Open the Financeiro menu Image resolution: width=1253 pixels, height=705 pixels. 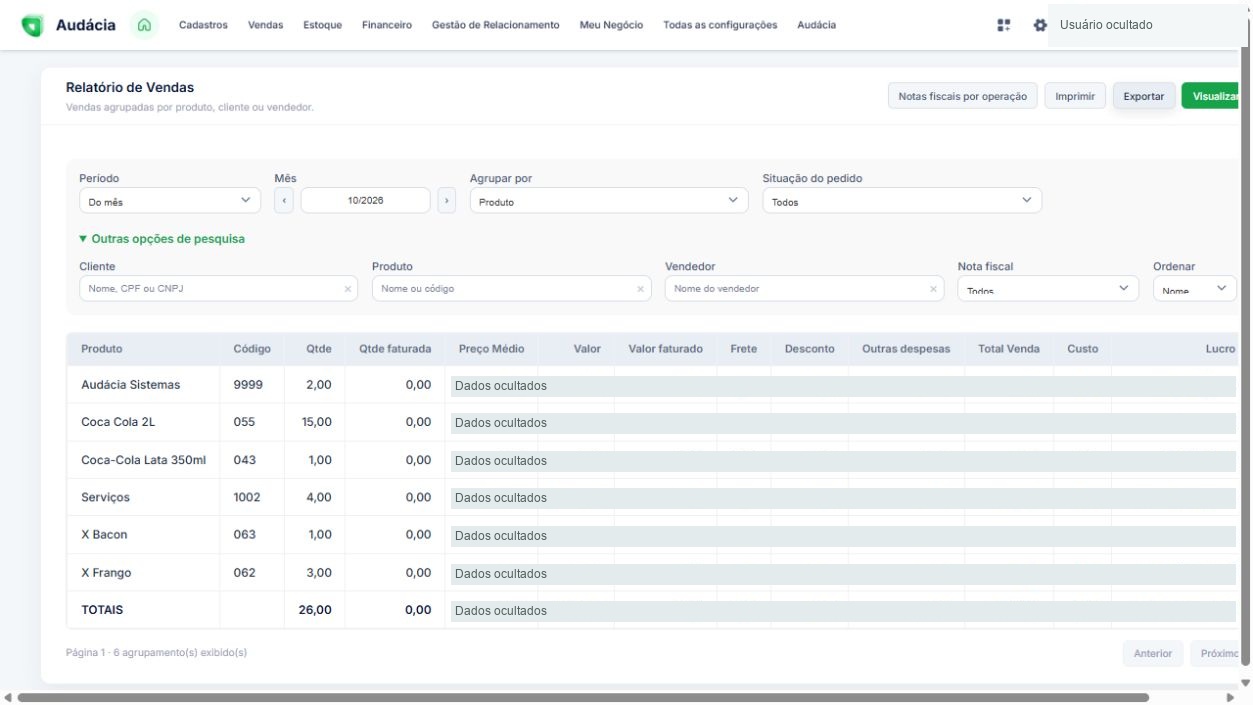click(387, 25)
